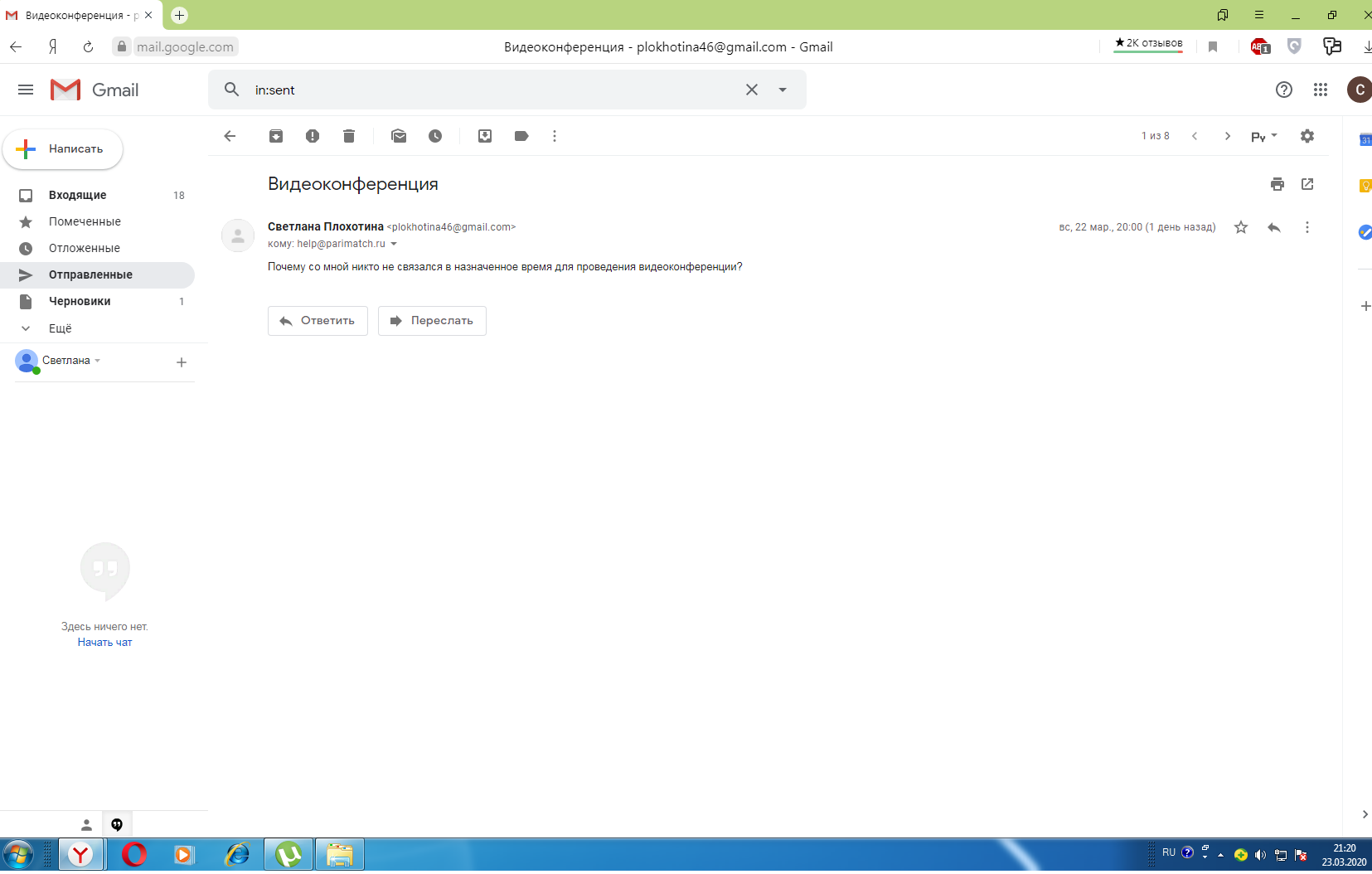Star the Видеоконференция message
The width and height of the screenshot is (1372, 874).
click(x=1241, y=227)
